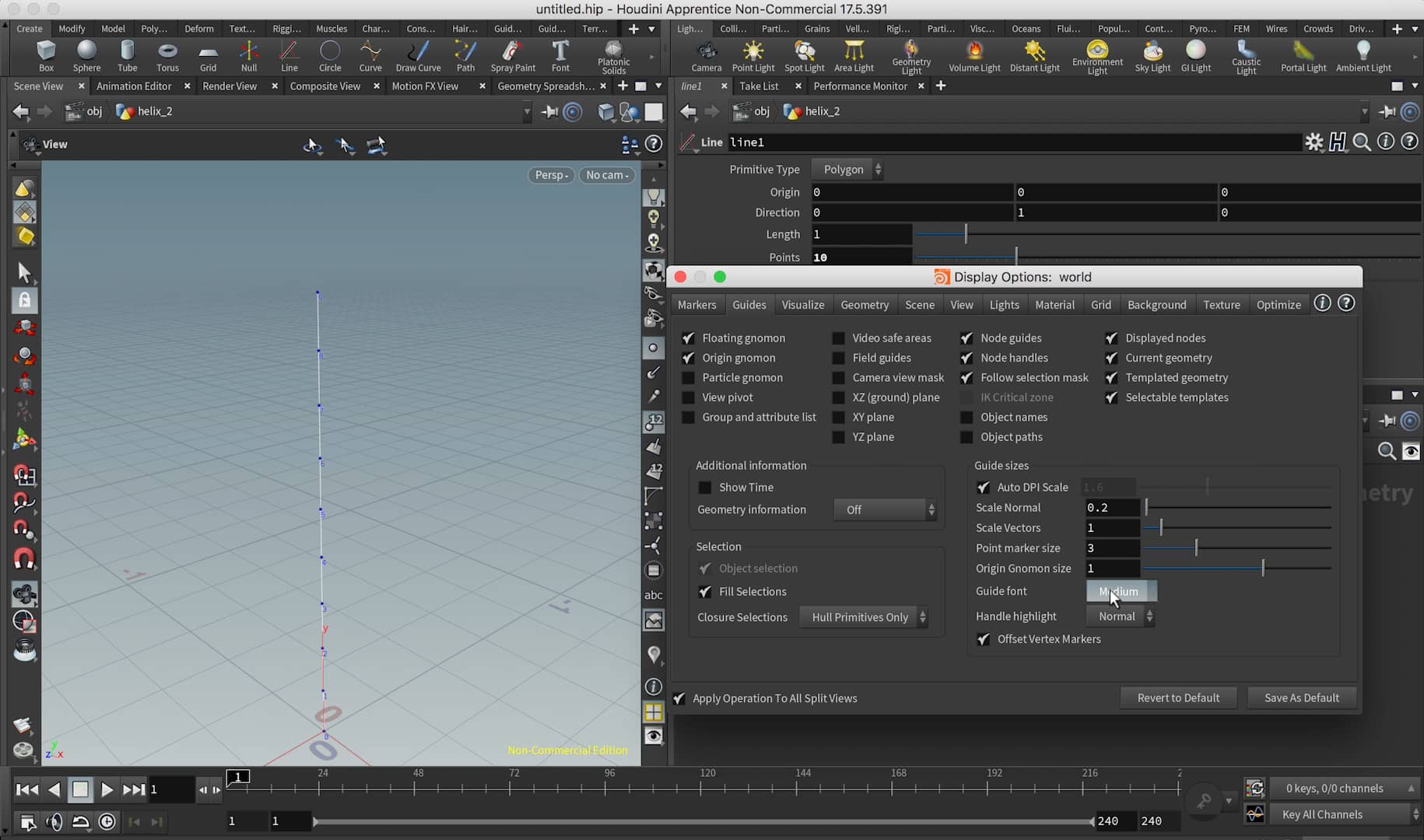Add an Environment Light
Screen dimensions: 1424x840
pos(1097,58)
